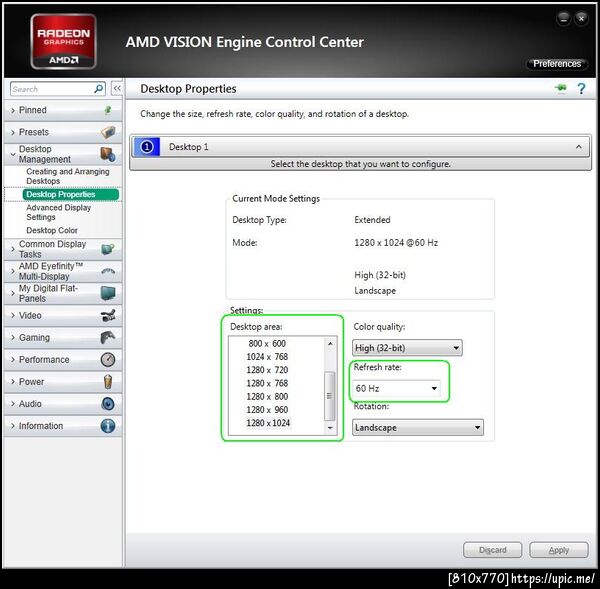The image size is (600, 589).
Task: Open Creating and Arranging Desktops page
Action: click(x=68, y=176)
